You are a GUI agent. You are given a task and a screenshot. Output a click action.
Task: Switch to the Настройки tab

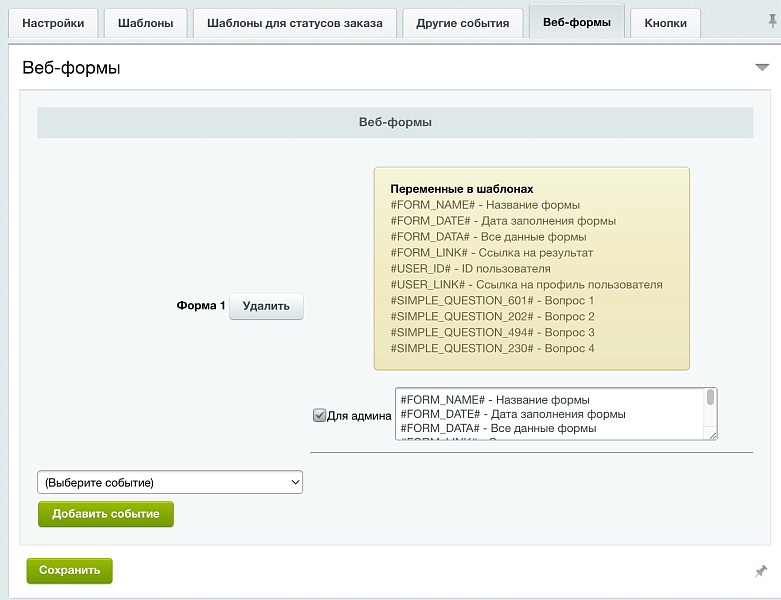pyautogui.click(x=53, y=23)
